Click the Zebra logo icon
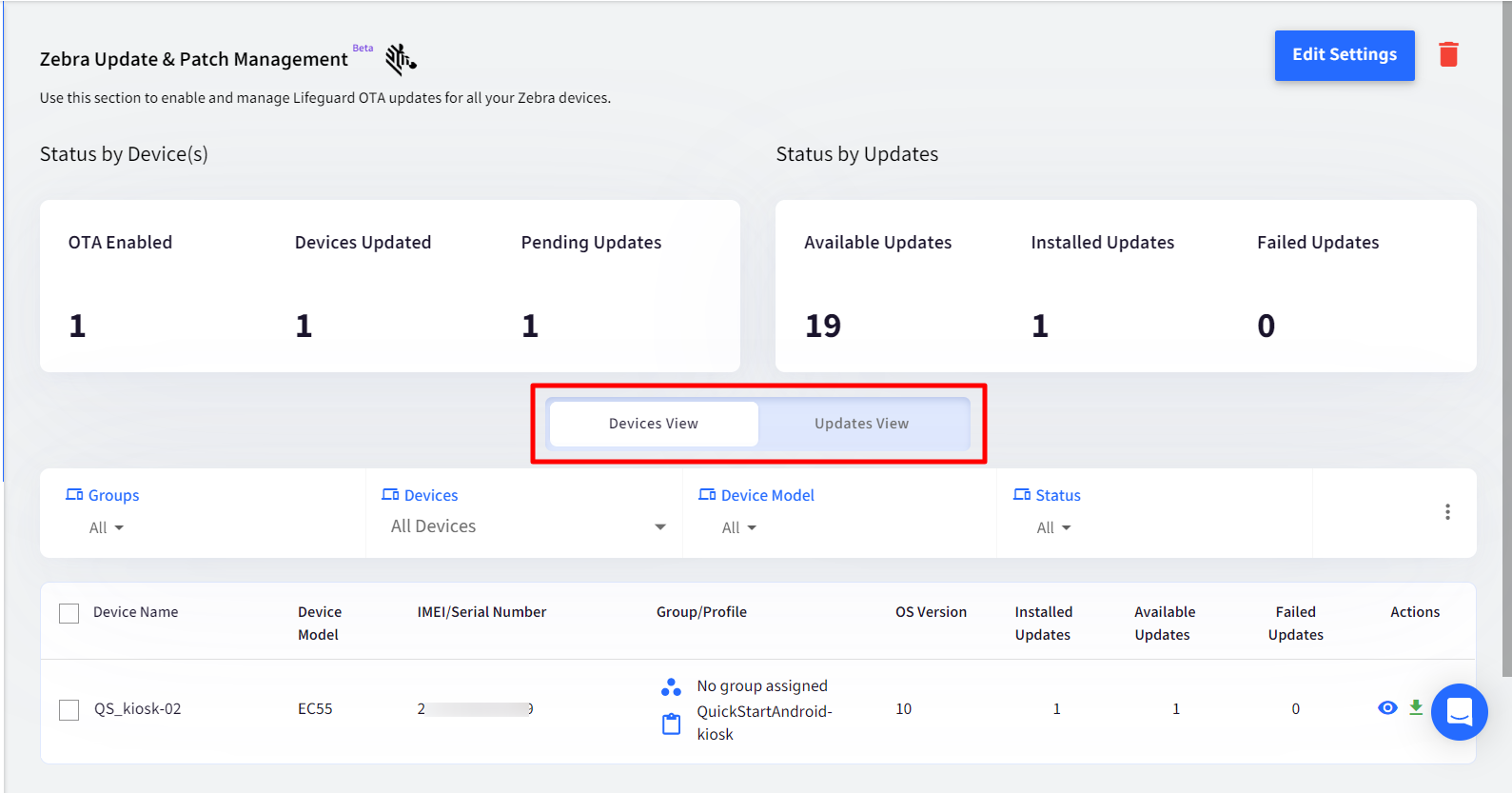Image resolution: width=1512 pixels, height=793 pixels. click(401, 59)
